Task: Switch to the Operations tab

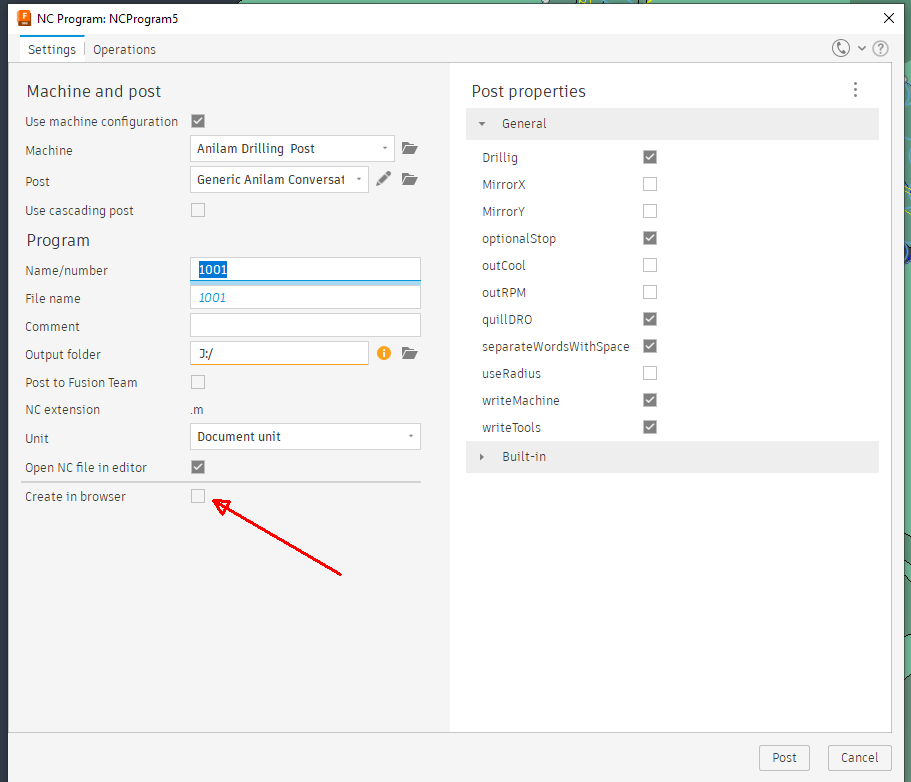Action: coord(123,49)
